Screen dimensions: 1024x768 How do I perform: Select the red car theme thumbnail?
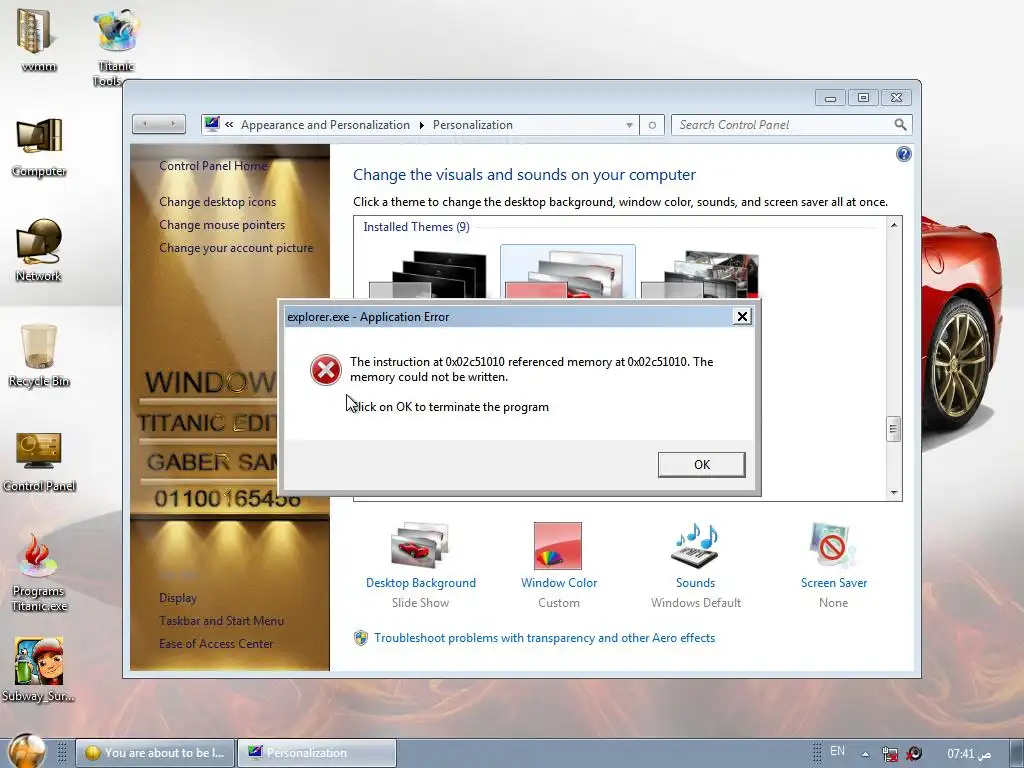[x=567, y=274]
